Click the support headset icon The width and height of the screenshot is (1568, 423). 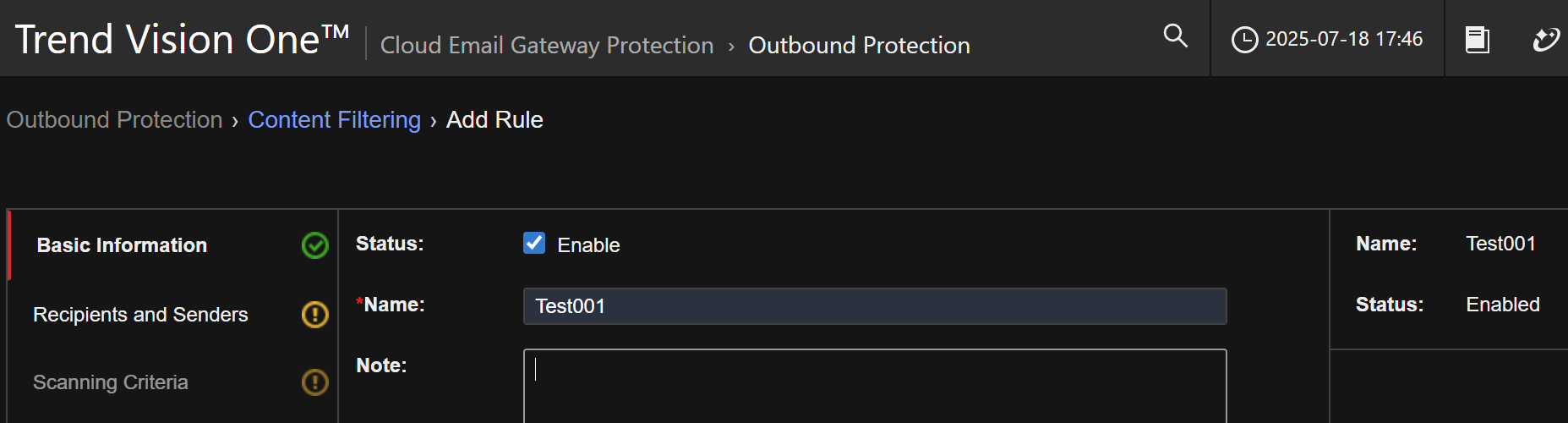[x=1545, y=40]
